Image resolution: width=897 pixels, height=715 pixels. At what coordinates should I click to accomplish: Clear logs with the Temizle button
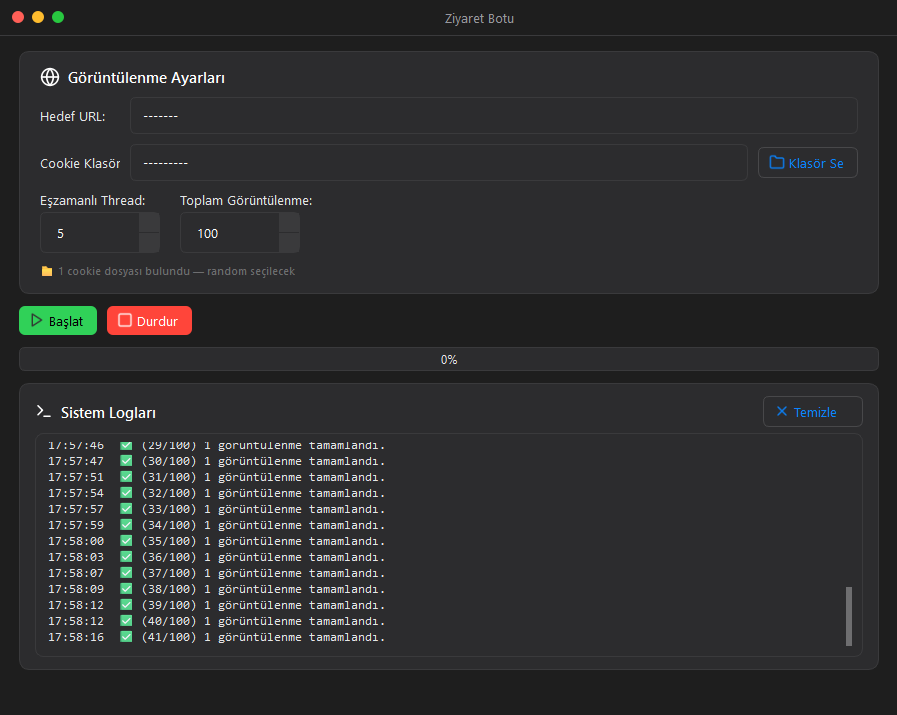tap(812, 412)
